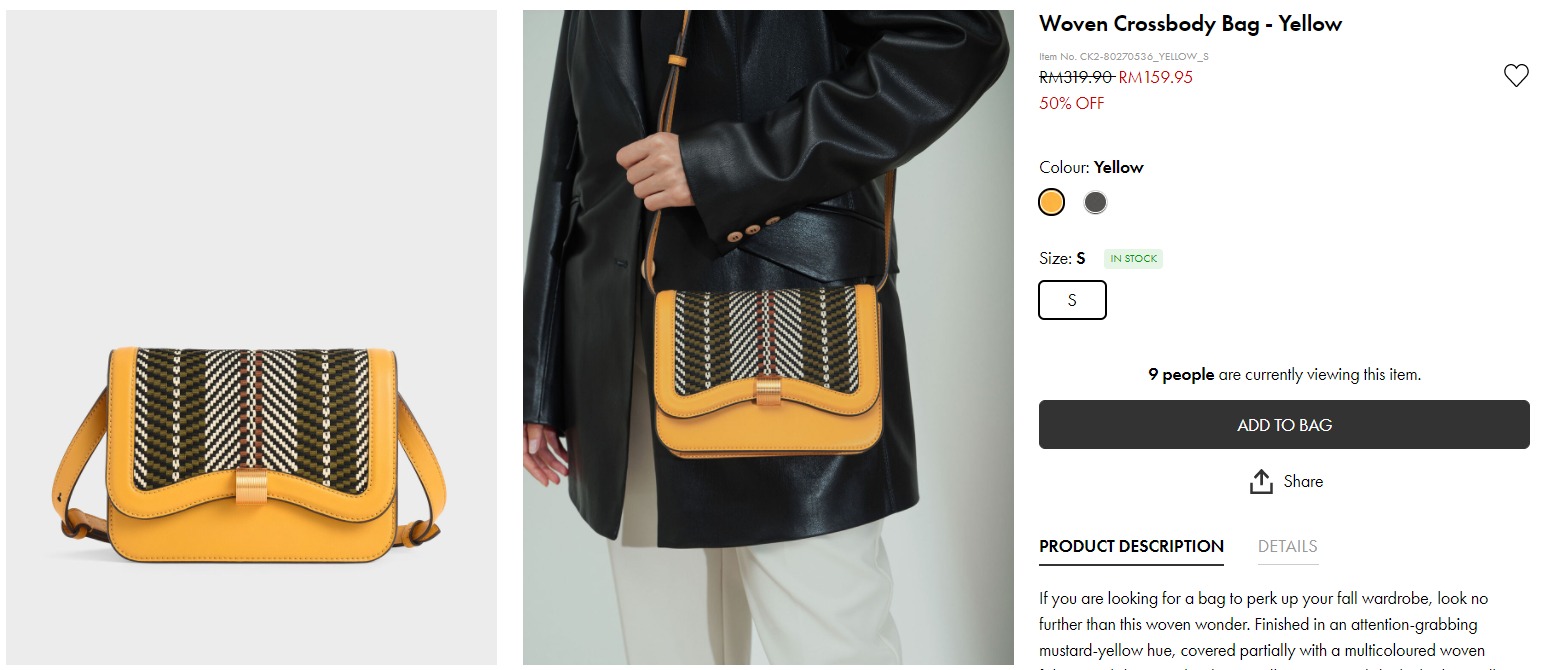Choose the dark grey colour swatch

[x=1095, y=202]
